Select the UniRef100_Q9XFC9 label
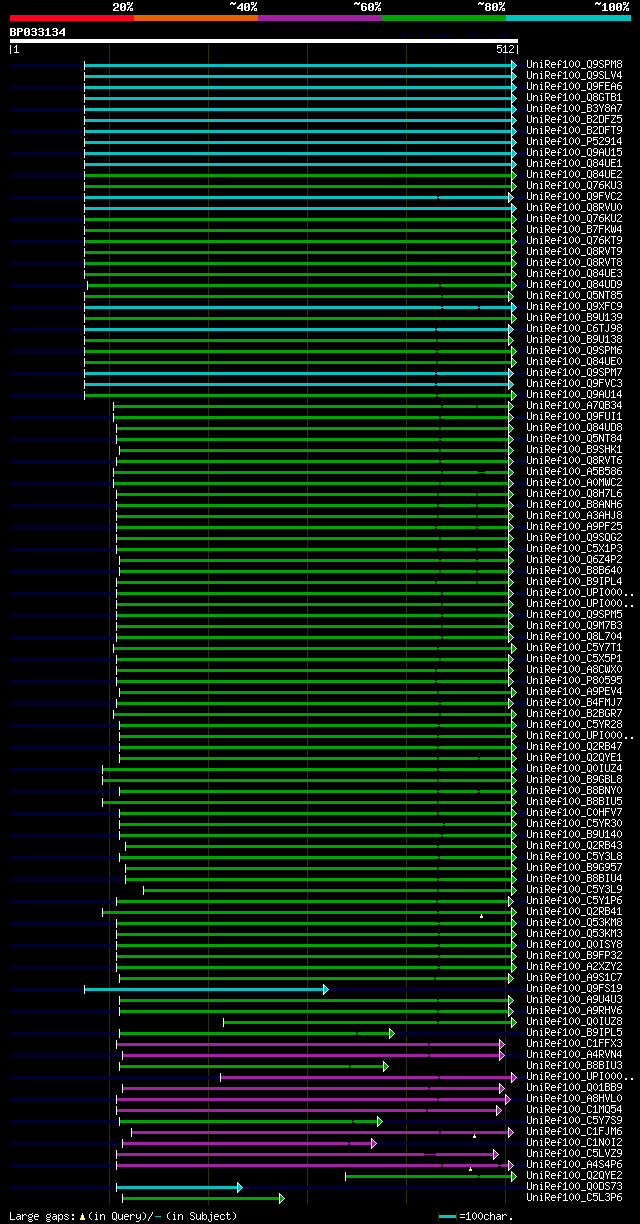Viewport: 640px width, 1224px height. click(574, 306)
